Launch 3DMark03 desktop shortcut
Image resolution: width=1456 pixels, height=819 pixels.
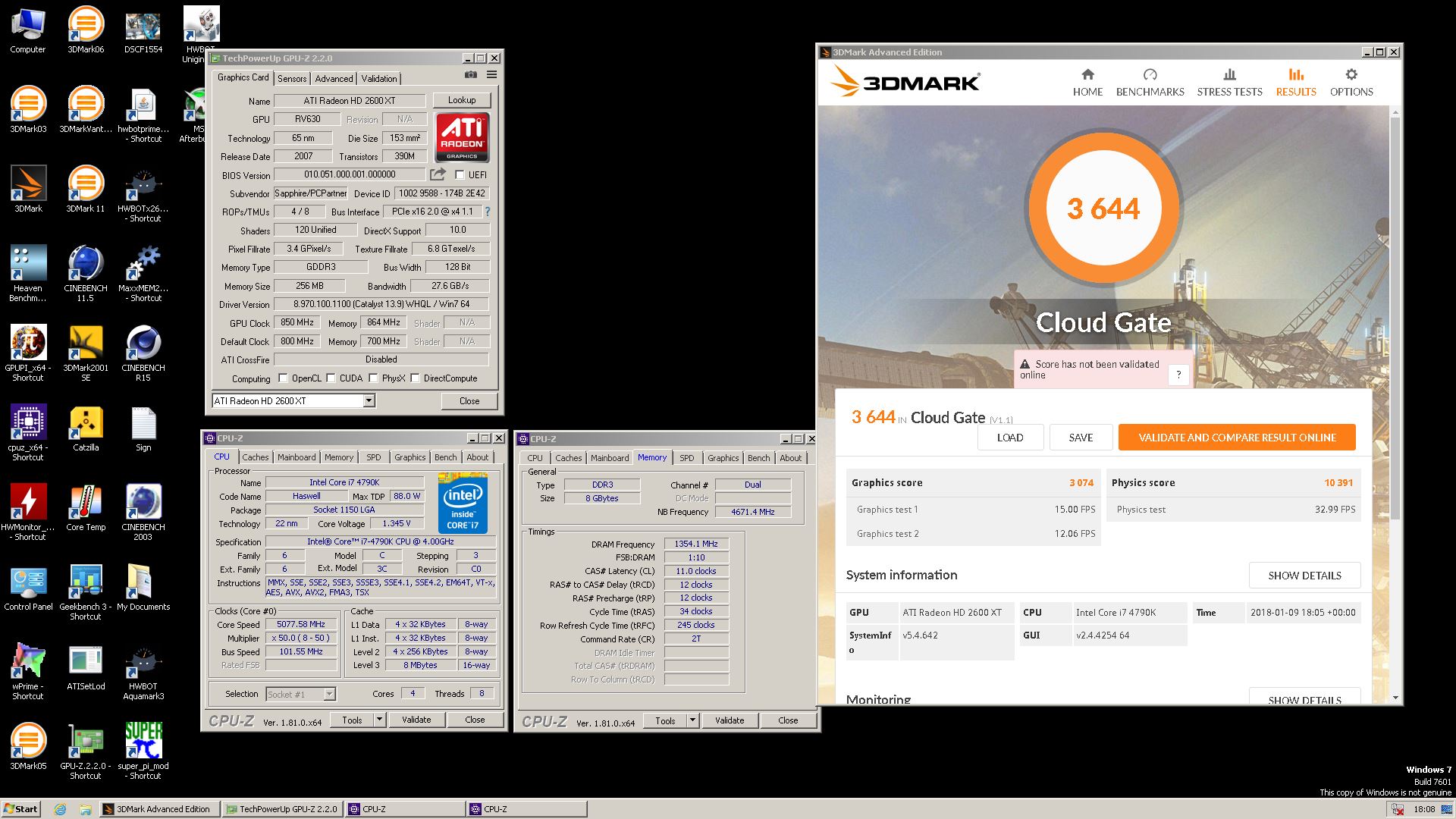point(28,110)
